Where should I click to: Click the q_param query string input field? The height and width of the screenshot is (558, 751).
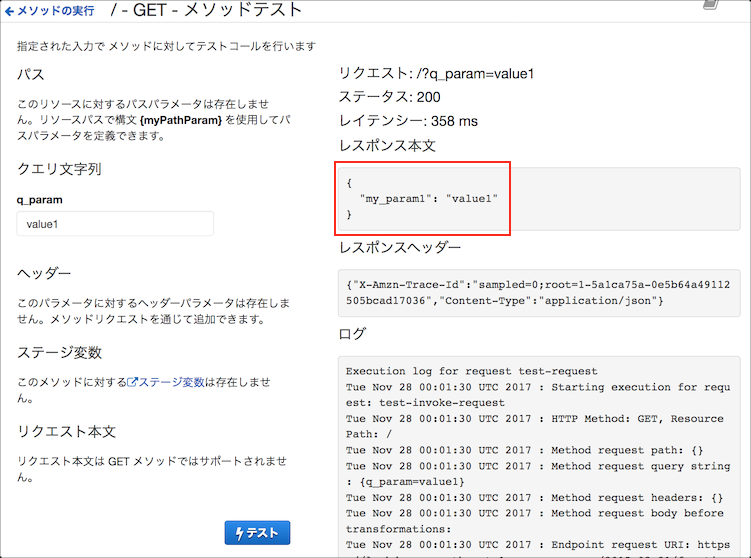tap(115, 224)
